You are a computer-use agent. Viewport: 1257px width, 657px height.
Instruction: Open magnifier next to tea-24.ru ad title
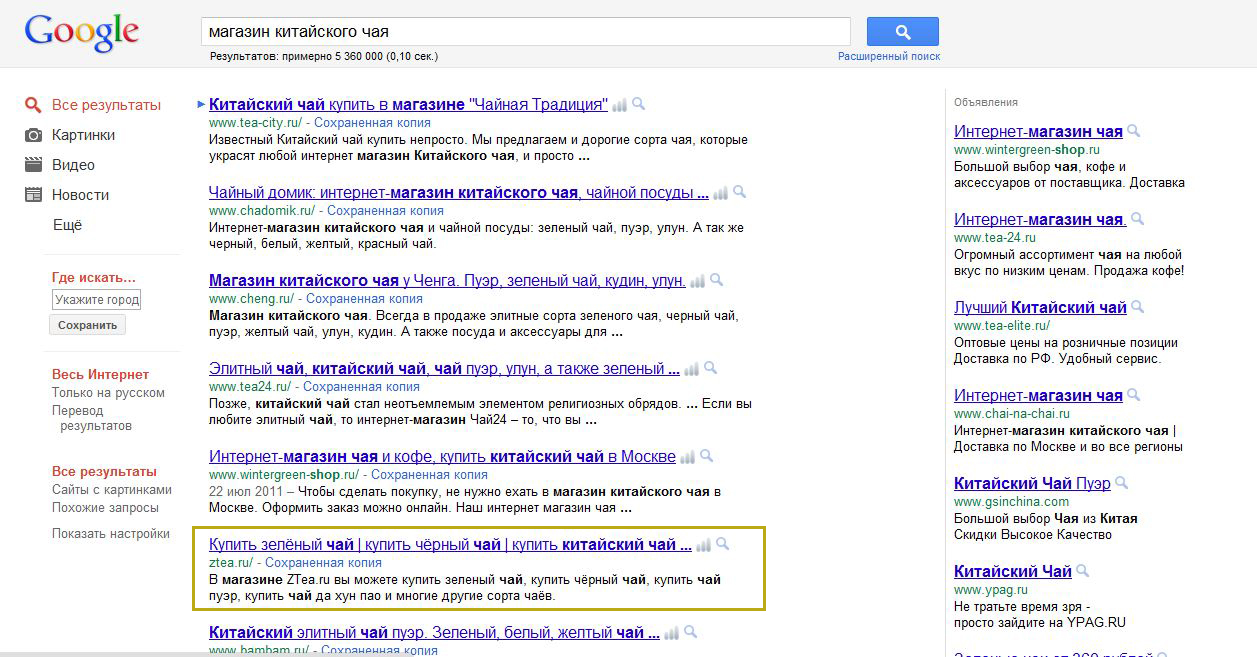(1138, 219)
